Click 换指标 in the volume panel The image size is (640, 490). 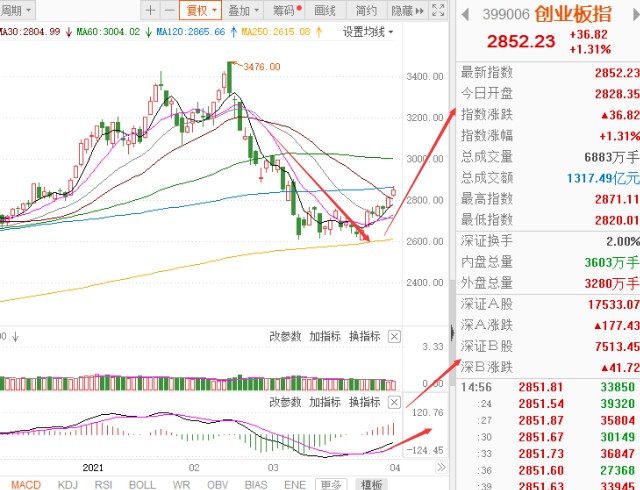pyautogui.click(x=364, y=336)
